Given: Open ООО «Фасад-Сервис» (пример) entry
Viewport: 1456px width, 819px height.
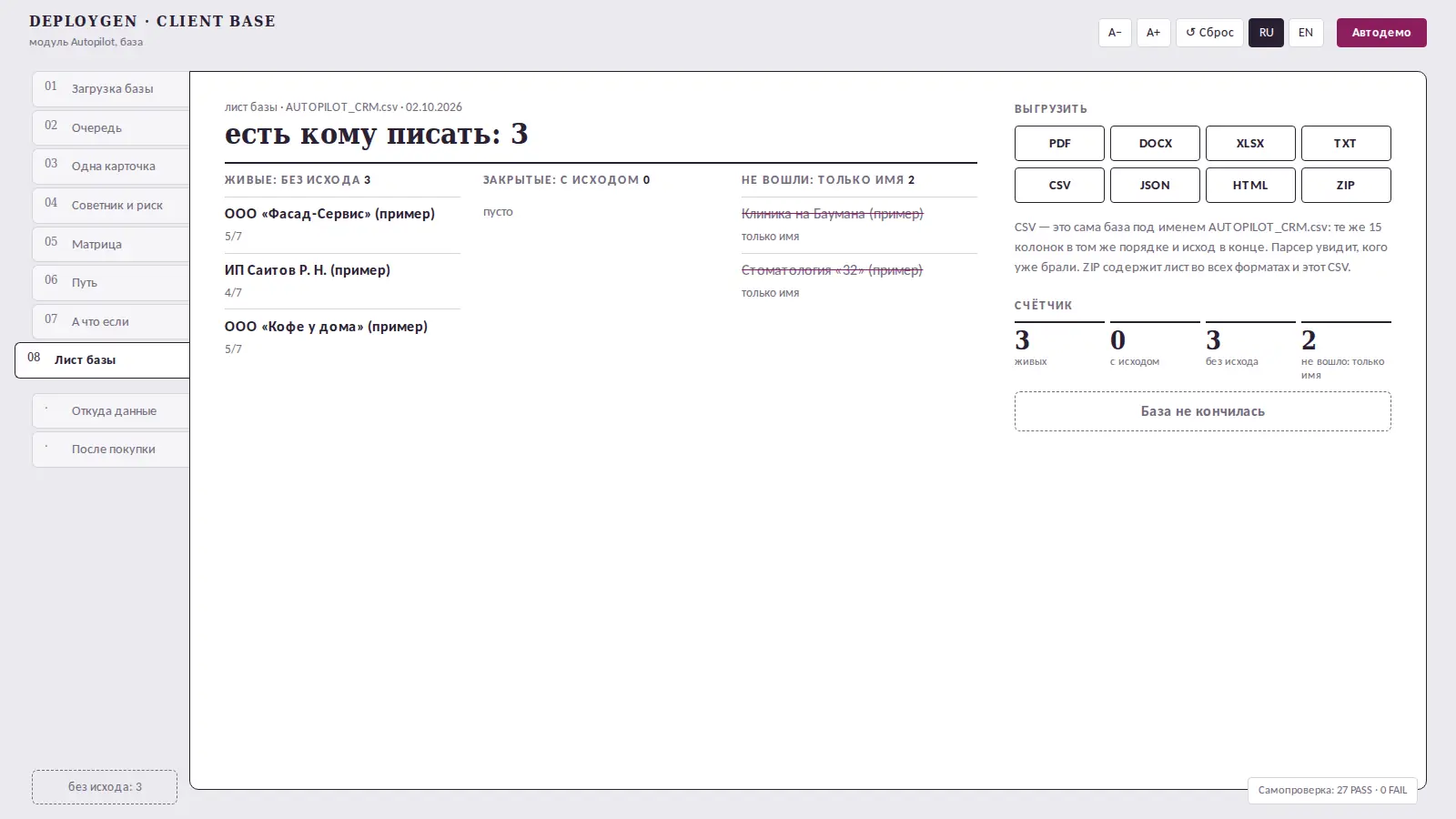Looking at the screenshot, I should [329, 214].
